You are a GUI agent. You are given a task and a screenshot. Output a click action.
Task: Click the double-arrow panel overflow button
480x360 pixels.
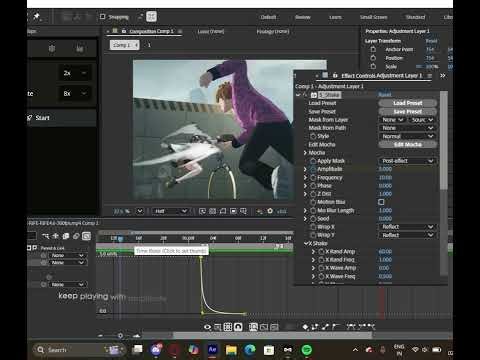click(x=443, y=76)
